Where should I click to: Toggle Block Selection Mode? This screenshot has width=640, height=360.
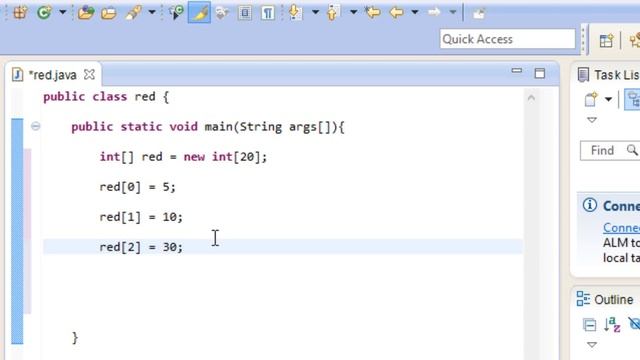pyautogui.click(x=244, y=13)
